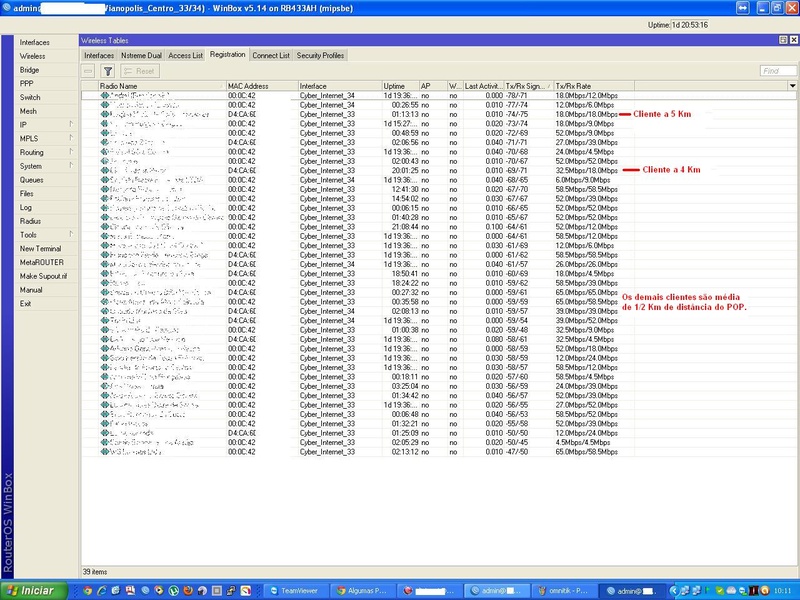Screen dimensions: 800x600
Task: Launch Internet Explorer from quick launch bar
Action: click(x=102, y=591)
